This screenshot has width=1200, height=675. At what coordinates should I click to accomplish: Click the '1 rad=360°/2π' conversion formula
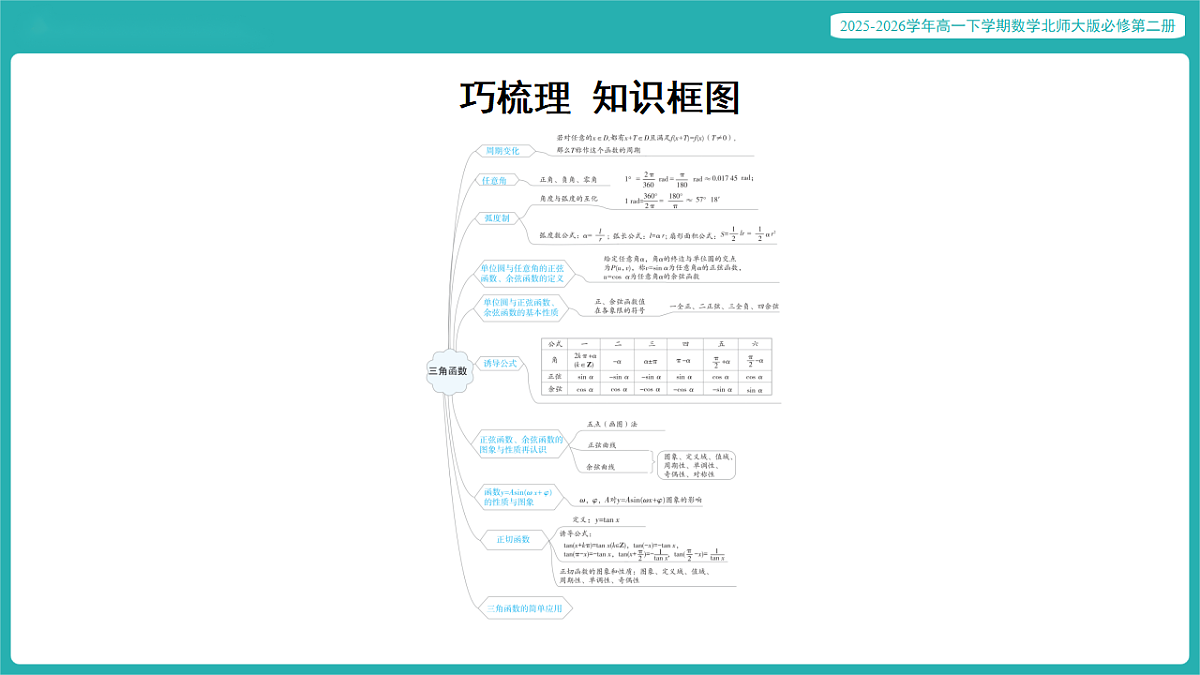(x=671, y=200)
